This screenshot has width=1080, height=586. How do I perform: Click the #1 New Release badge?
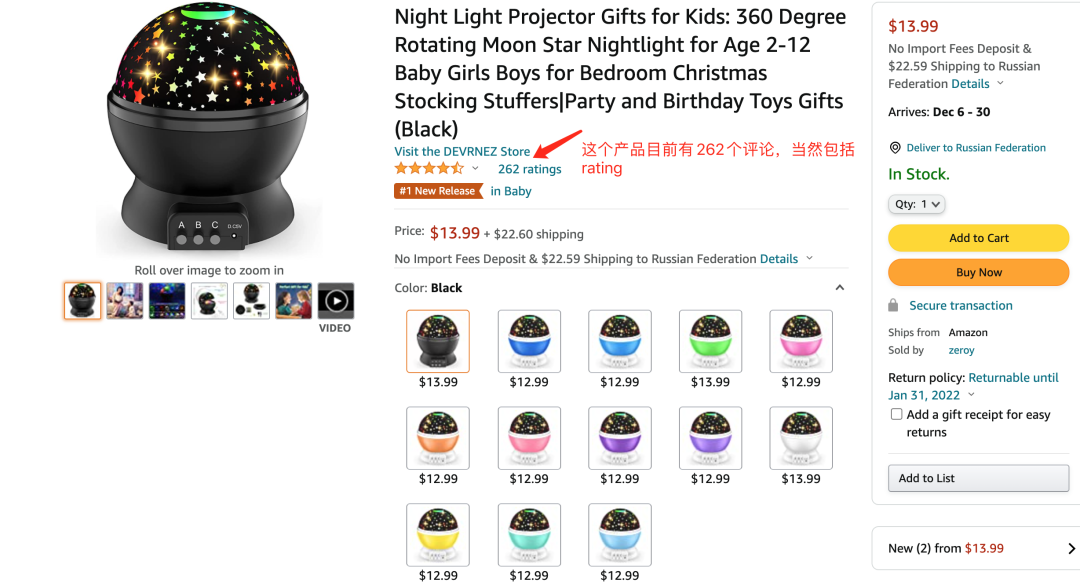coord(438,191)
